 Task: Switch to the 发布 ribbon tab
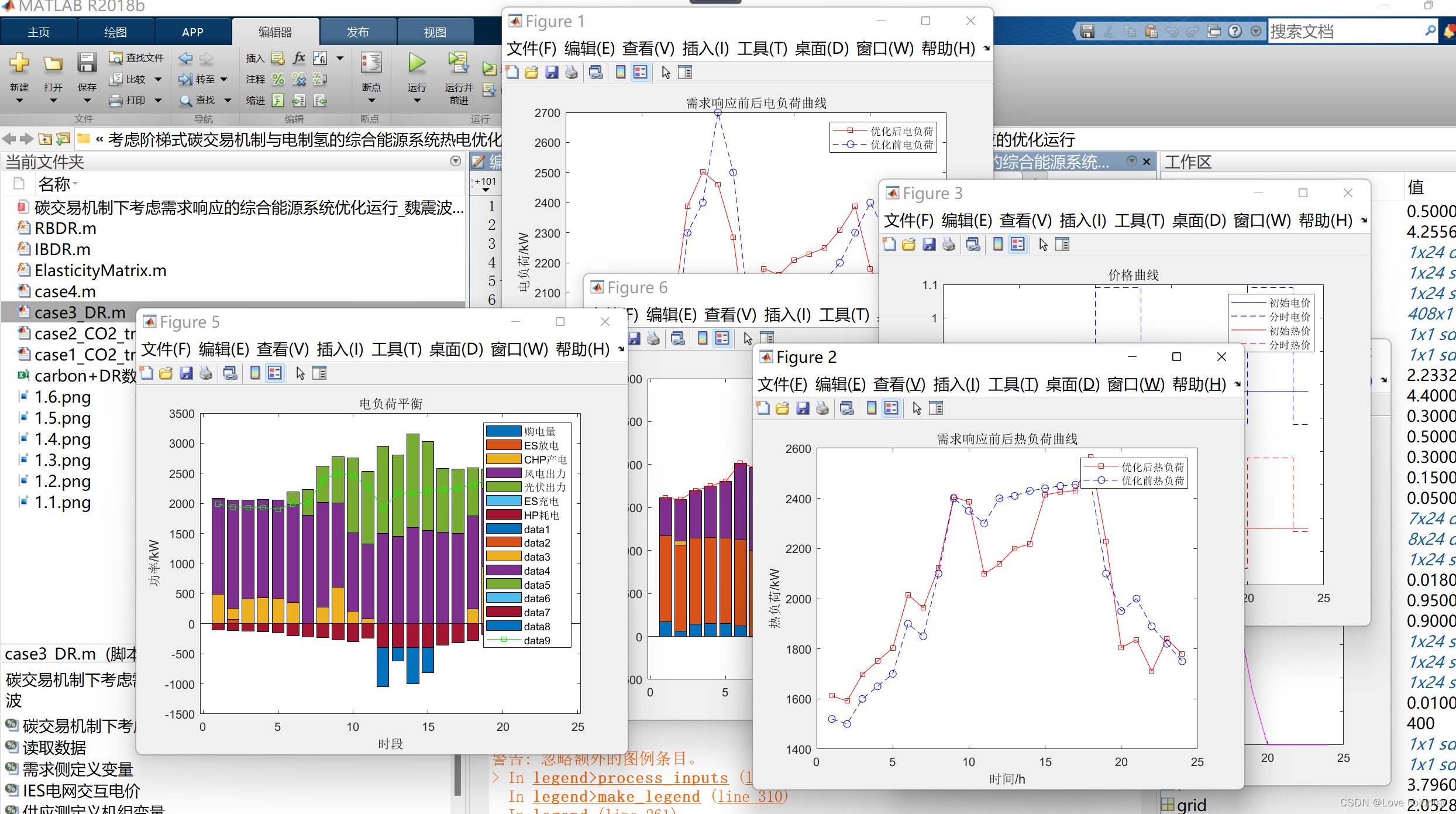(x=358, y=32)
